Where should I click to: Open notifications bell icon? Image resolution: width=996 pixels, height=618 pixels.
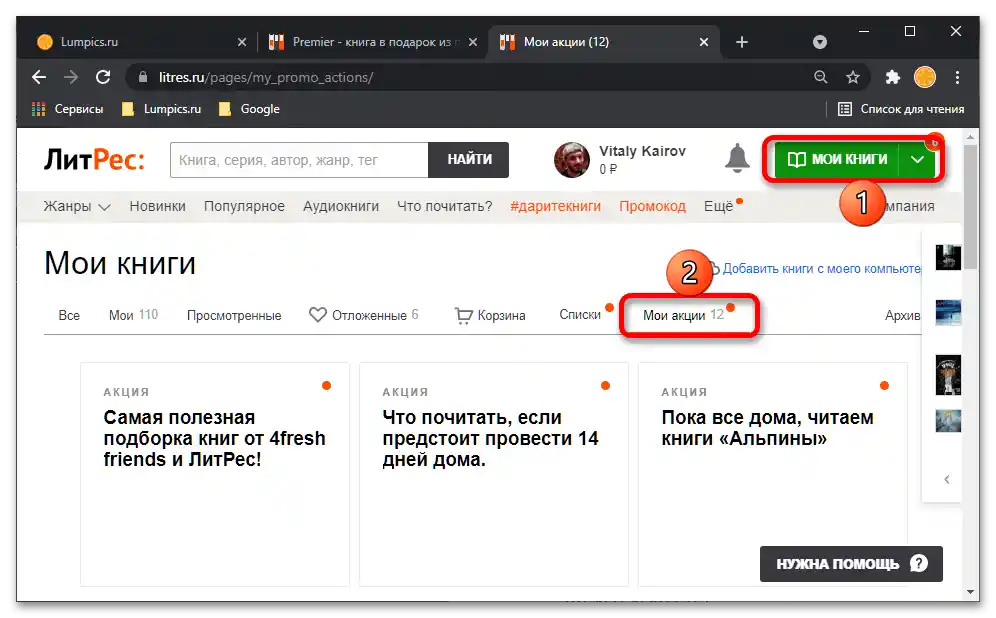click(737, 159)
